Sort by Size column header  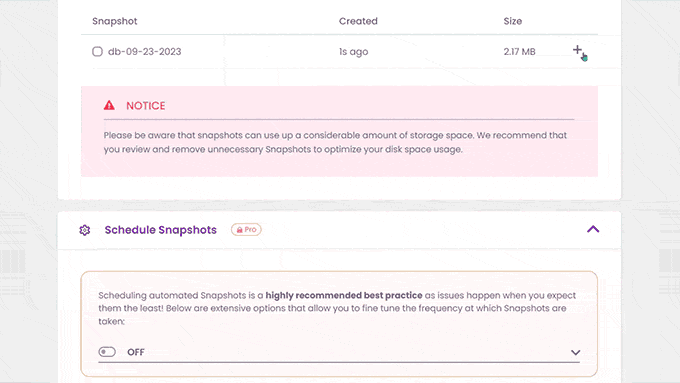tap(513, 21)
